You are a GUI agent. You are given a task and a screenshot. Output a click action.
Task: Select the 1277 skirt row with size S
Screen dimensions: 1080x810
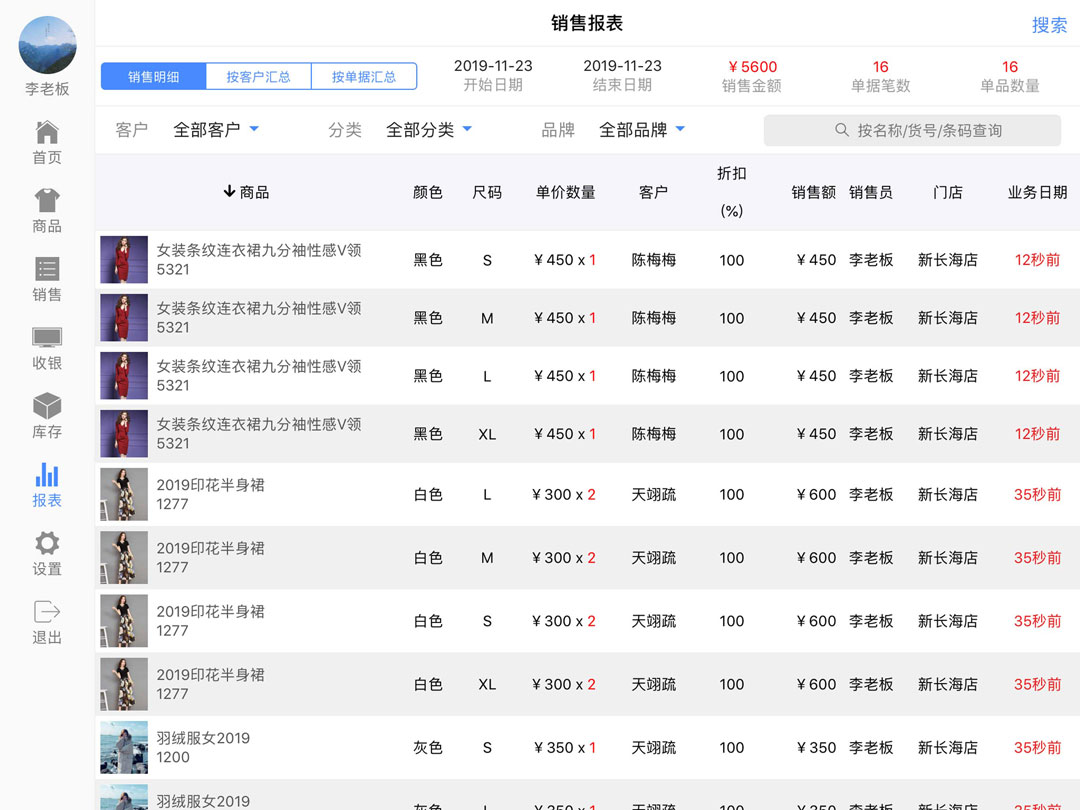click(x=588, y=621)
